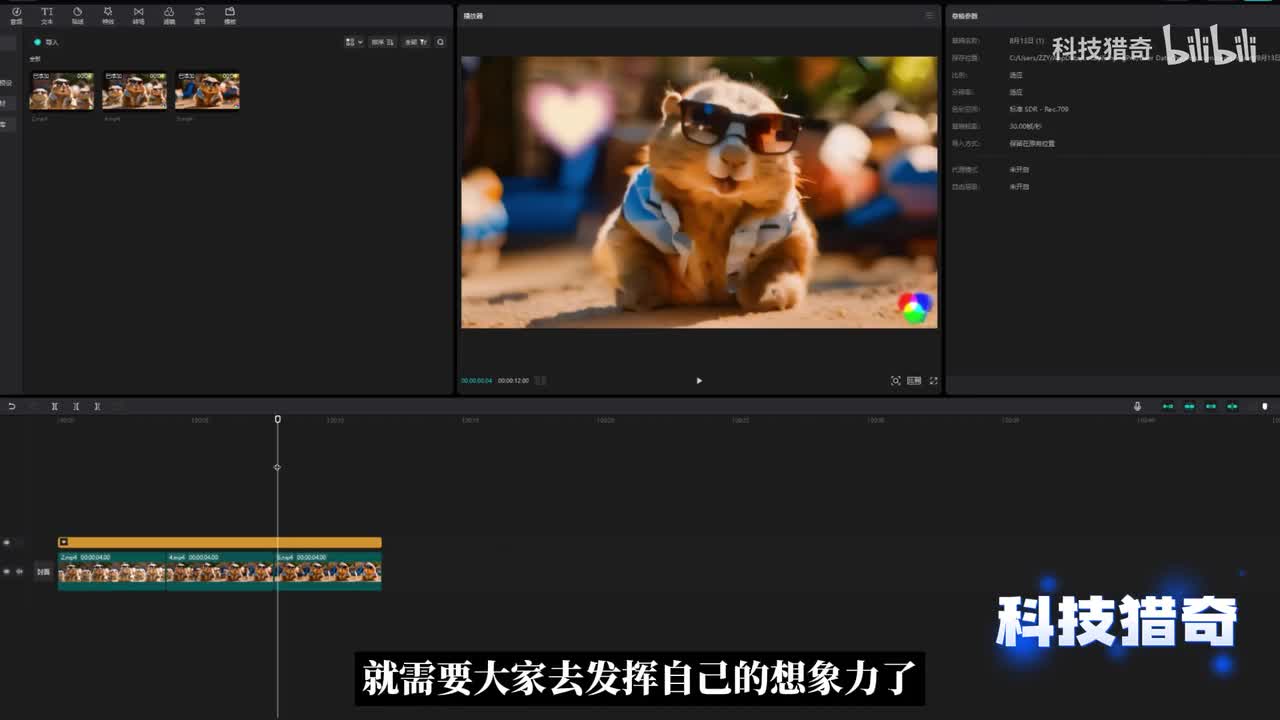The height and width of the screenshot is (720, 1280).
Task: Mute the main video track audio
Action: [x=19, y=572]
